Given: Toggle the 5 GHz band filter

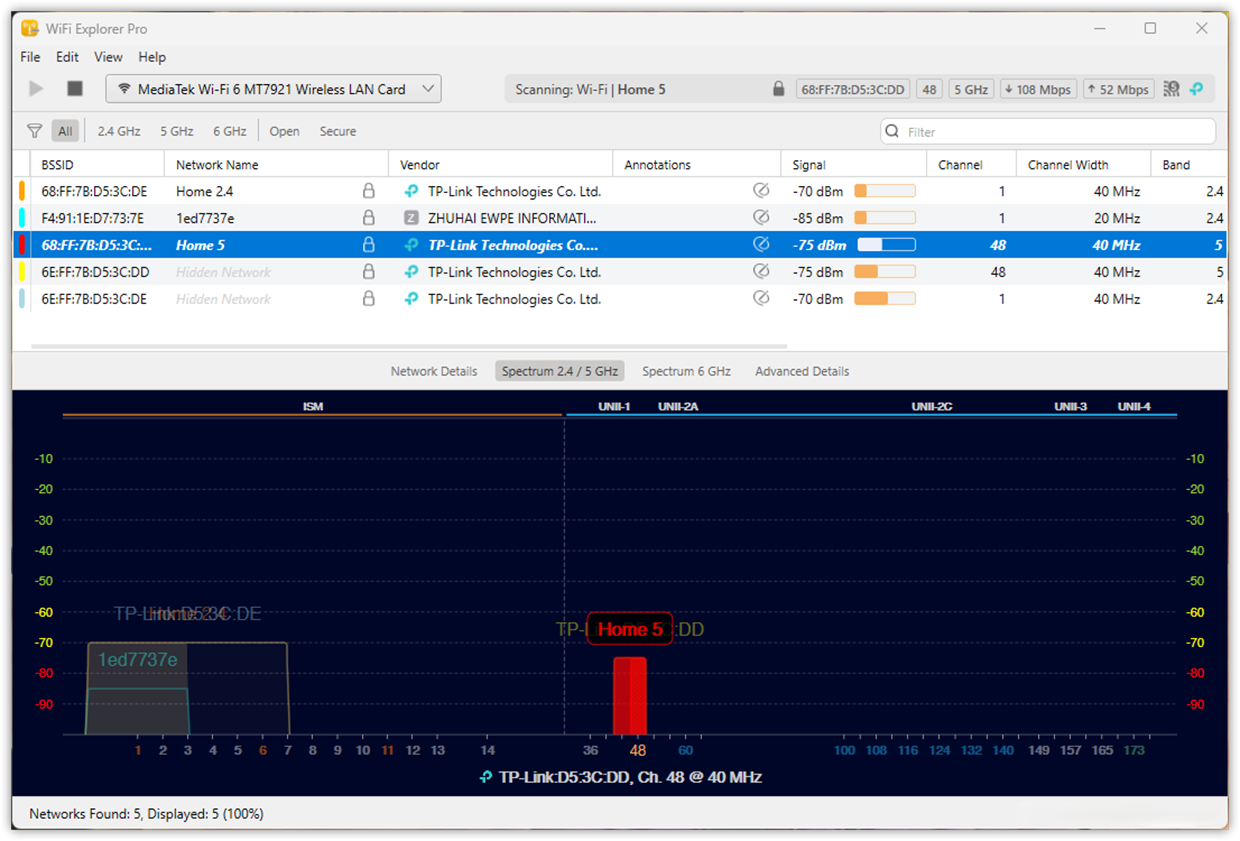Looking at the screenshot, I should [x=176, y=130].
